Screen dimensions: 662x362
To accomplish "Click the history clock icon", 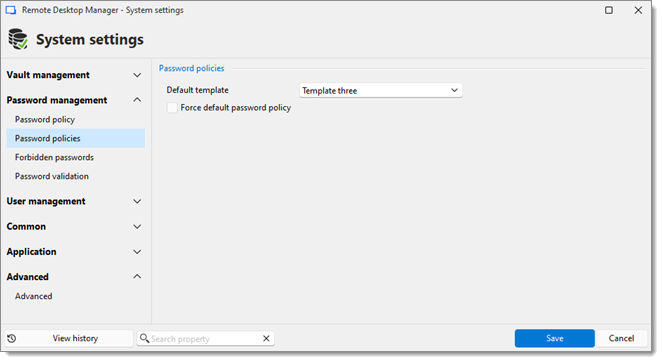I will (12, 338).
